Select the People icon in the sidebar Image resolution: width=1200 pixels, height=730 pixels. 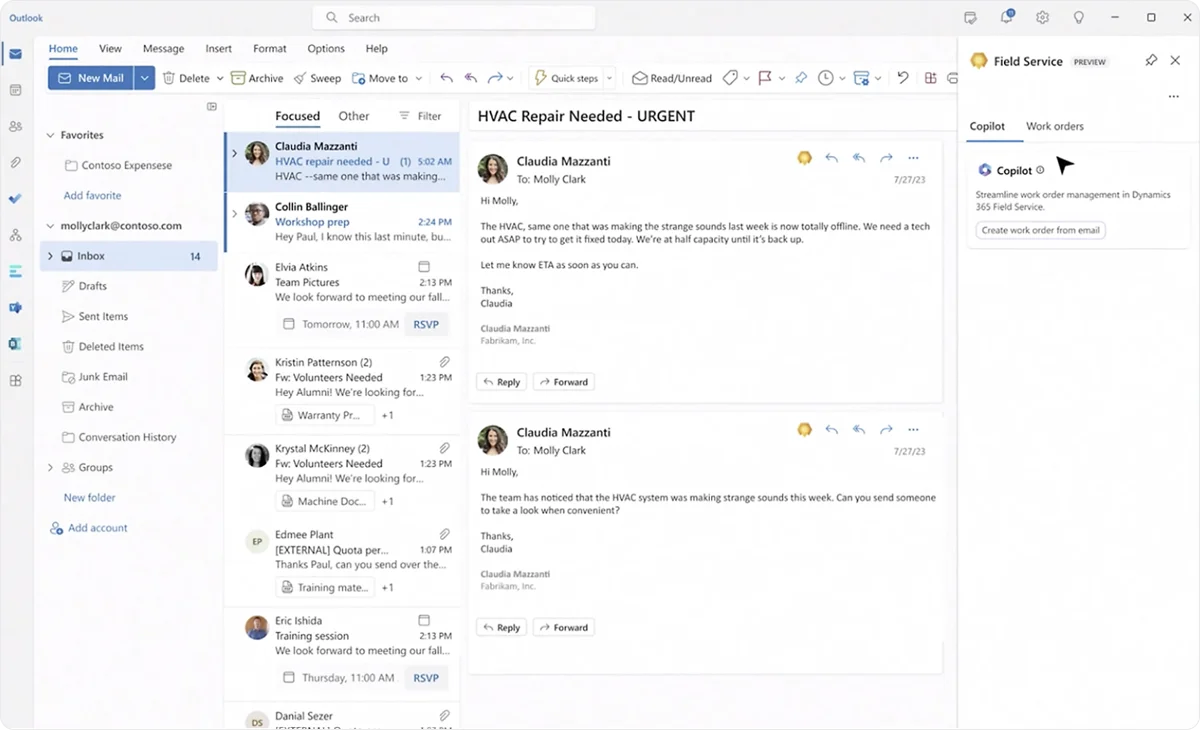click(14, 123)
